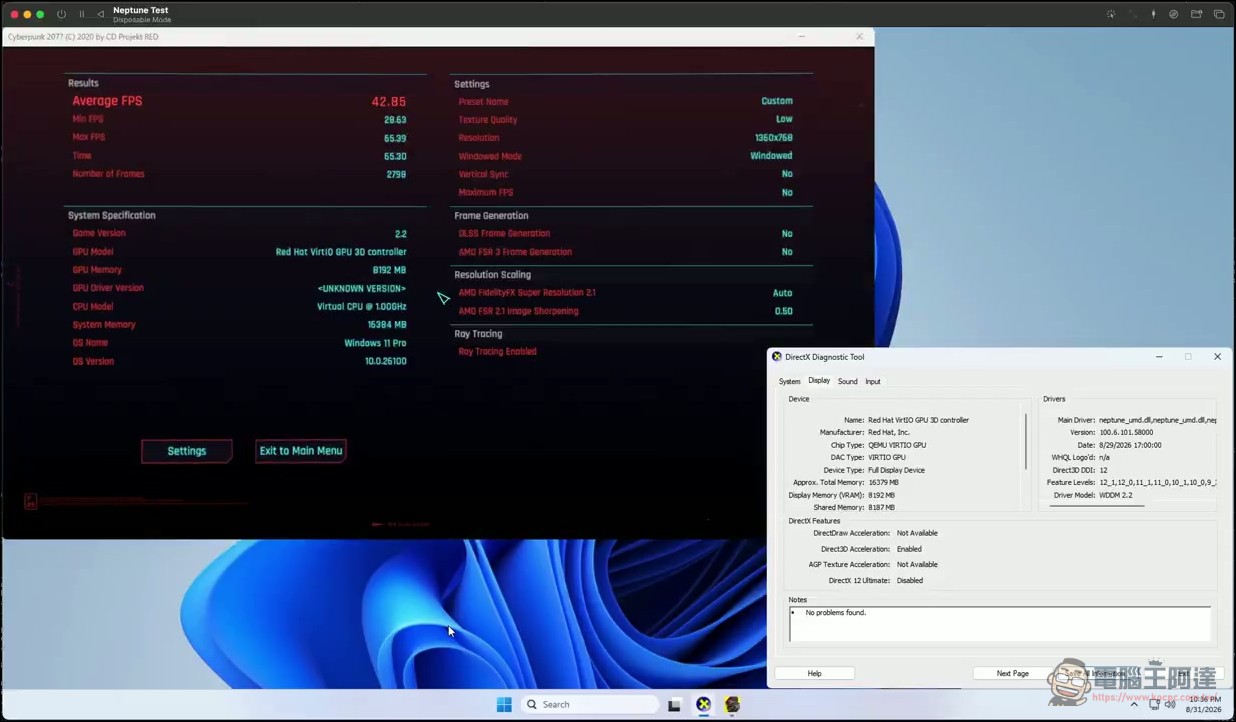The width and height of the screenshot is (1236, 722).
Task: Click Exit to Main Menu button
Action: coord(301,451)
